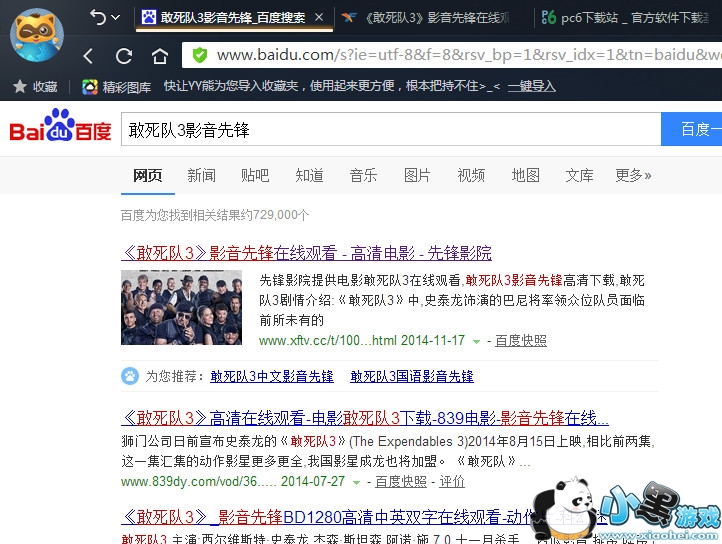Select the 贴吧 search tab
This screenshot has width=722, height=544.
(255, 175)
